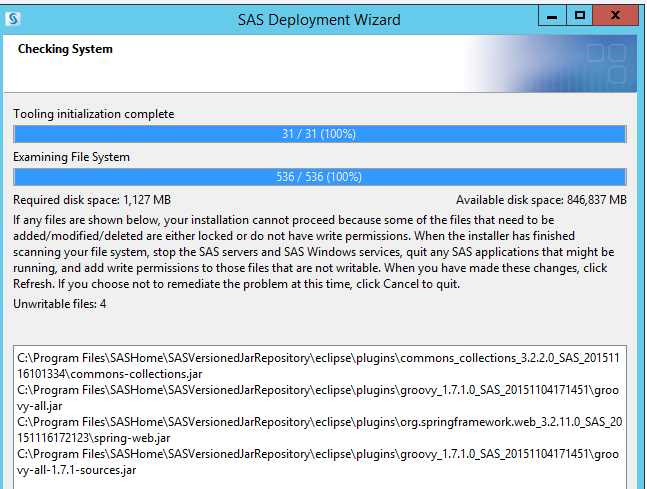Click the Examining File System label

pyautogui.click(x=71, y=157)
